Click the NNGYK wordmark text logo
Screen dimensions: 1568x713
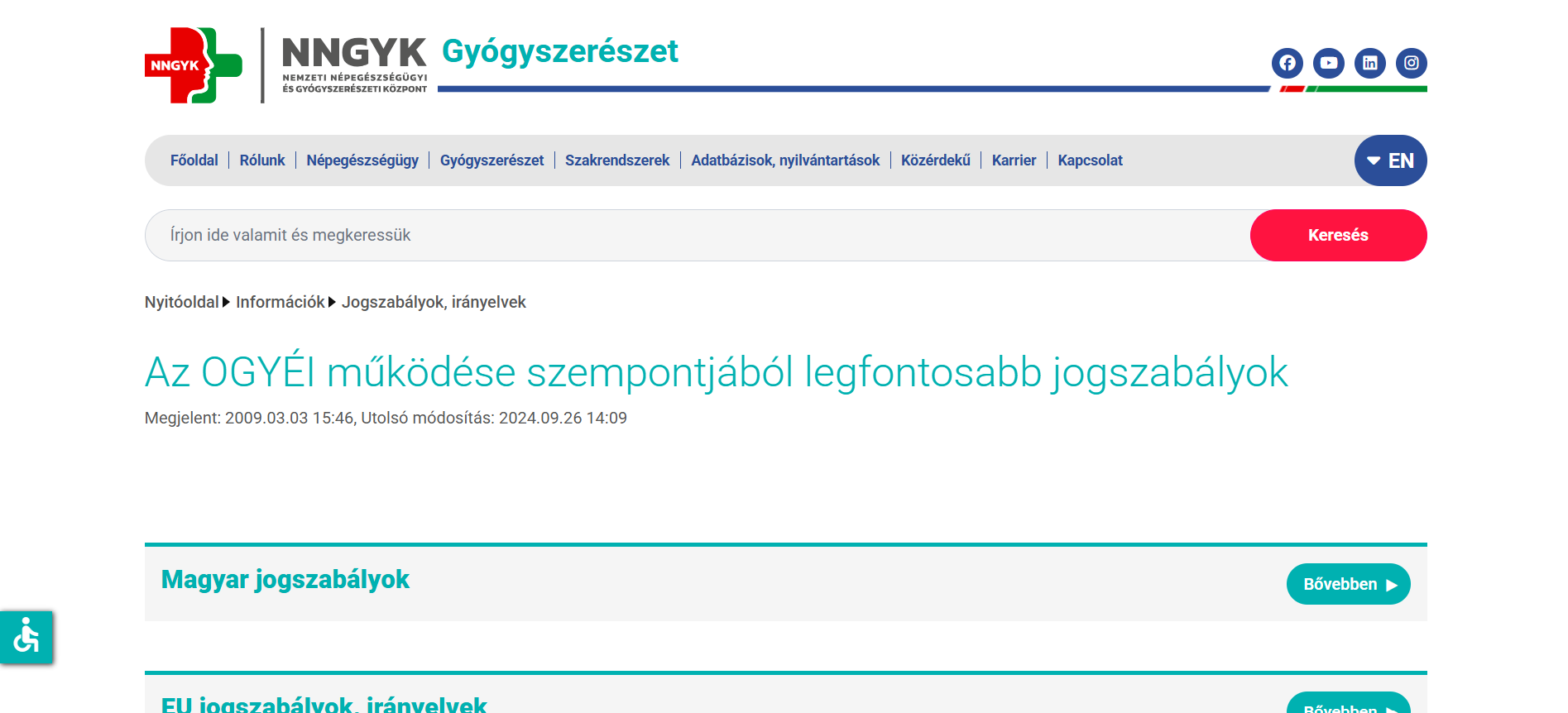click(x=354, y=65)
